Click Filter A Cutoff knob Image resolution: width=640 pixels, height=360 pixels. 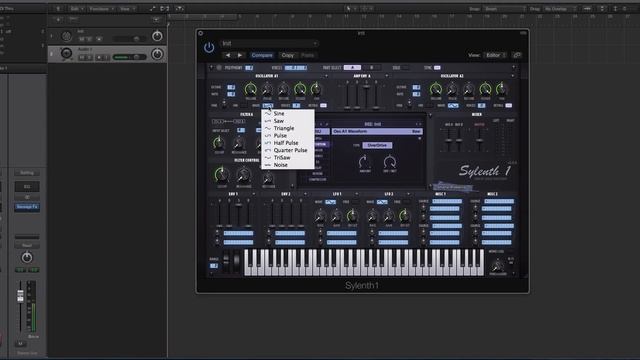click(219, 143)
